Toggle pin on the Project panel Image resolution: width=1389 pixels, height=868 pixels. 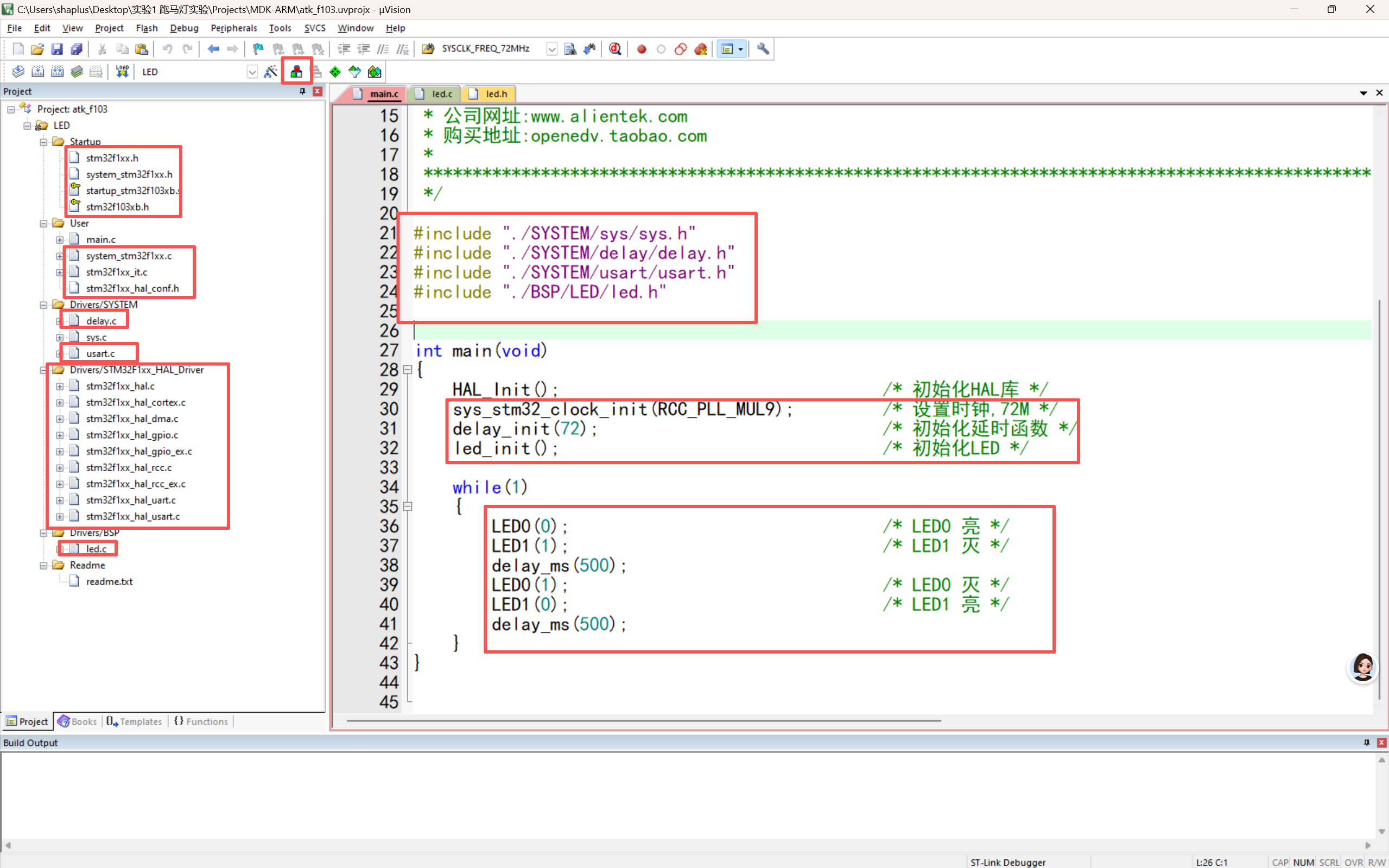302,91
